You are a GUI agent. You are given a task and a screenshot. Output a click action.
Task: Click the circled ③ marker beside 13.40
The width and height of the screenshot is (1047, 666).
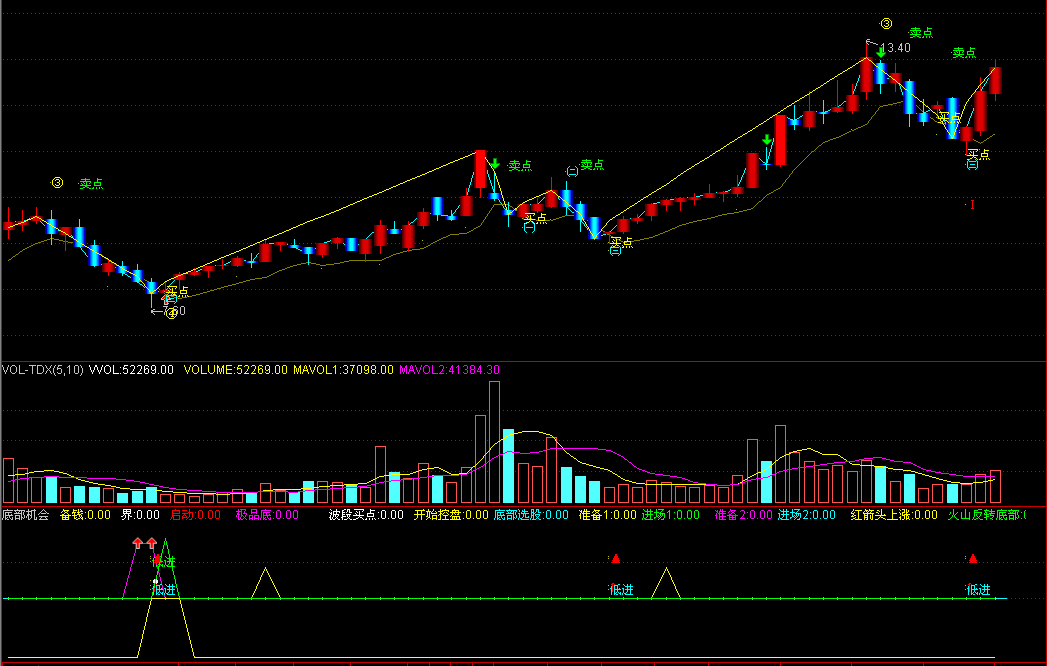[886, 24]
